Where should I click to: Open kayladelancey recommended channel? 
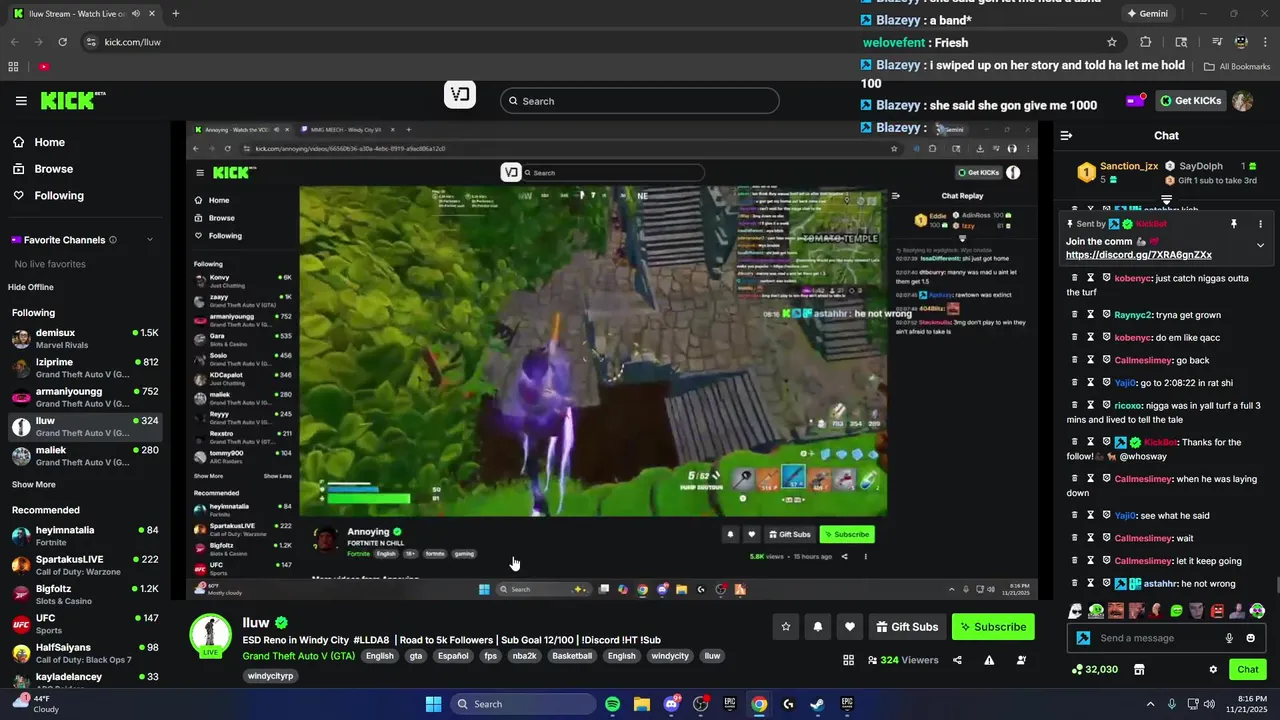85,682
